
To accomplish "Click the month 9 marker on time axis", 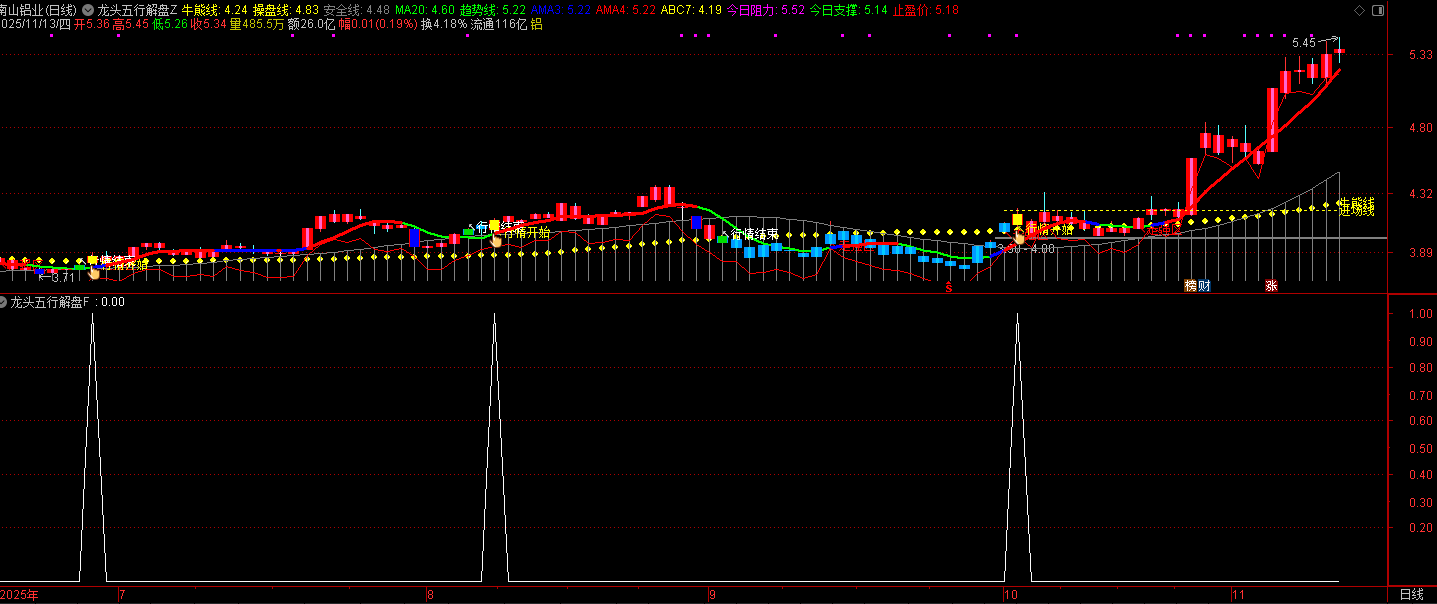I will pos(714,595).
